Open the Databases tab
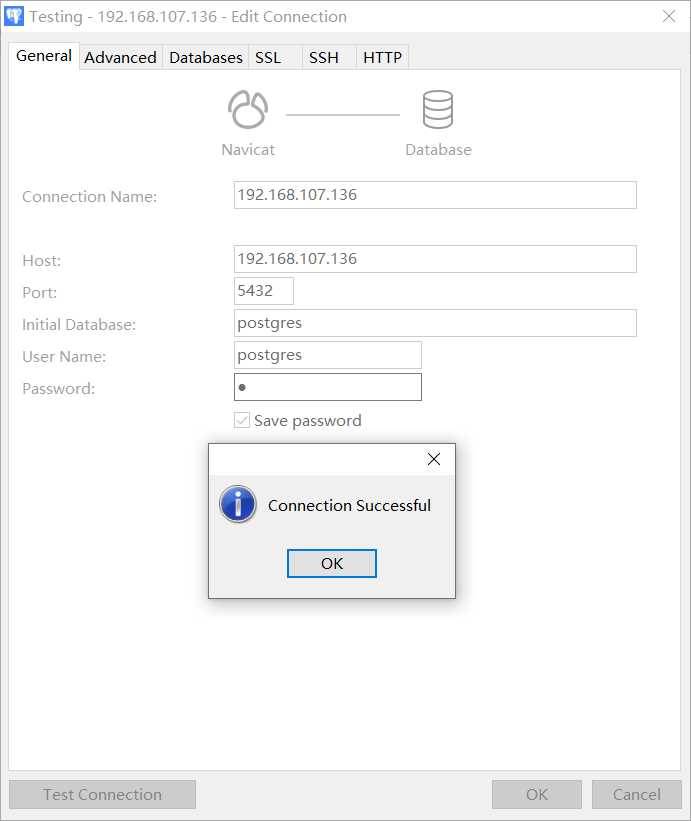691x821 pixels. tap(206, 57)
